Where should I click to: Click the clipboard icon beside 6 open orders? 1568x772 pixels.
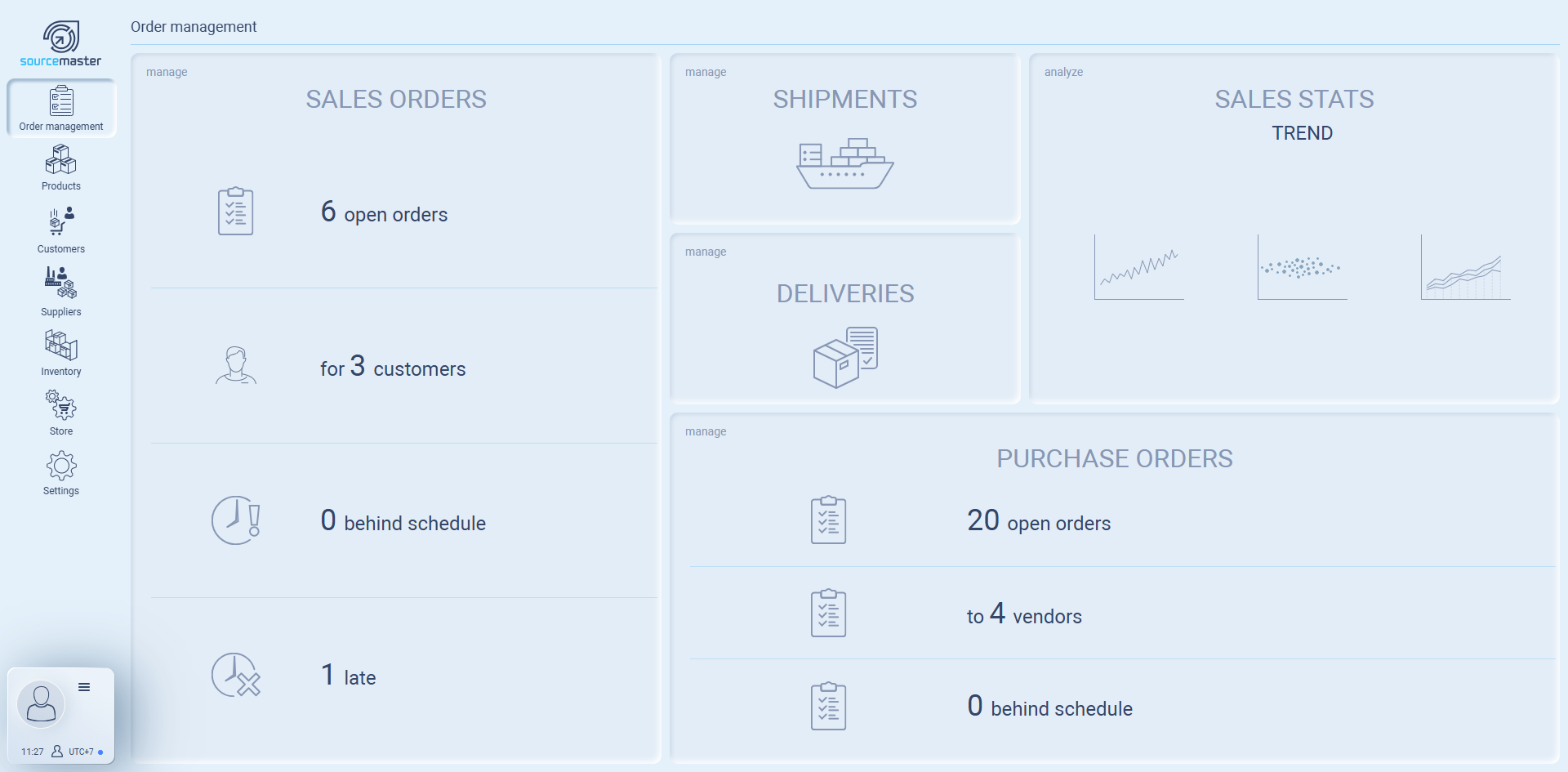(x=235, y=212)
